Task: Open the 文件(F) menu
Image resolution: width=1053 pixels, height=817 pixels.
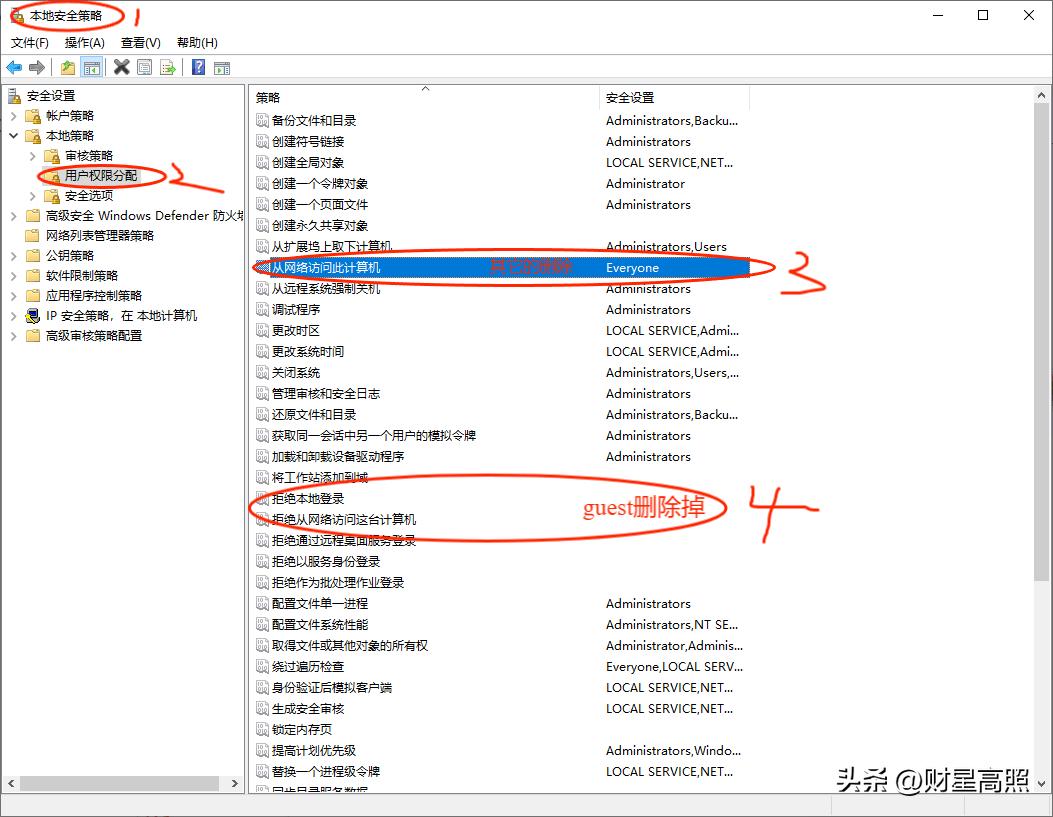Action: click(x=30, y=43)
